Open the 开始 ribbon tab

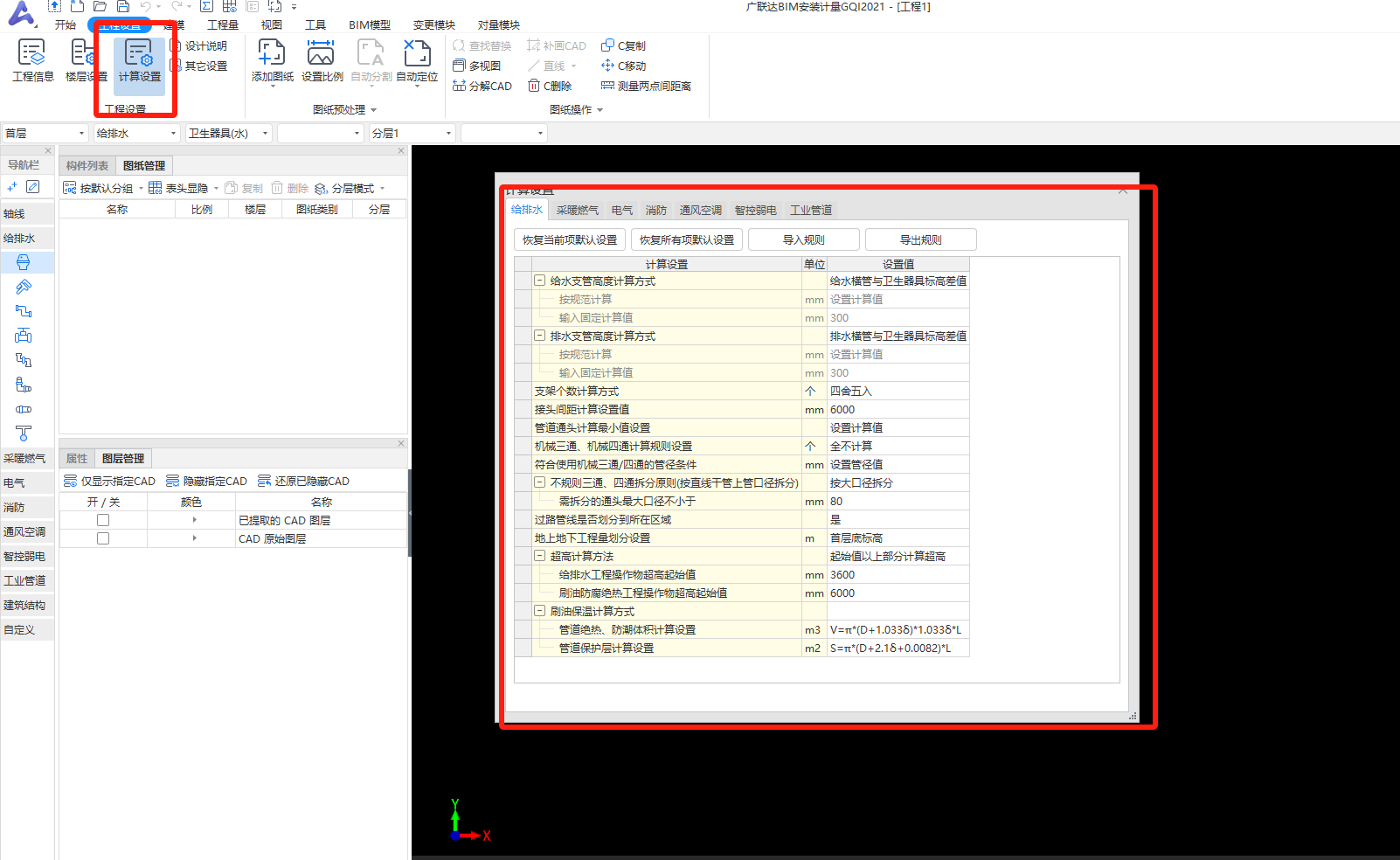pos(66,24)
